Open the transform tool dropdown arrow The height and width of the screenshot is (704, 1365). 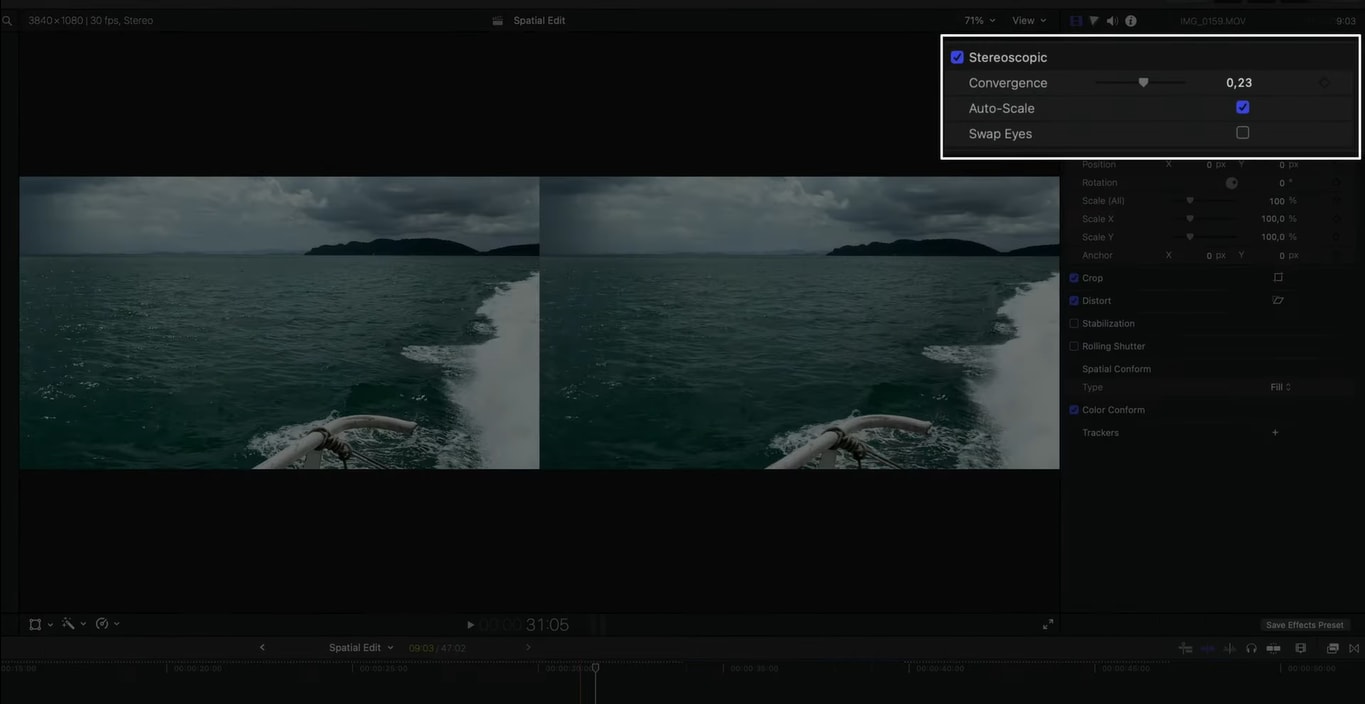click(x=50, y=624)
